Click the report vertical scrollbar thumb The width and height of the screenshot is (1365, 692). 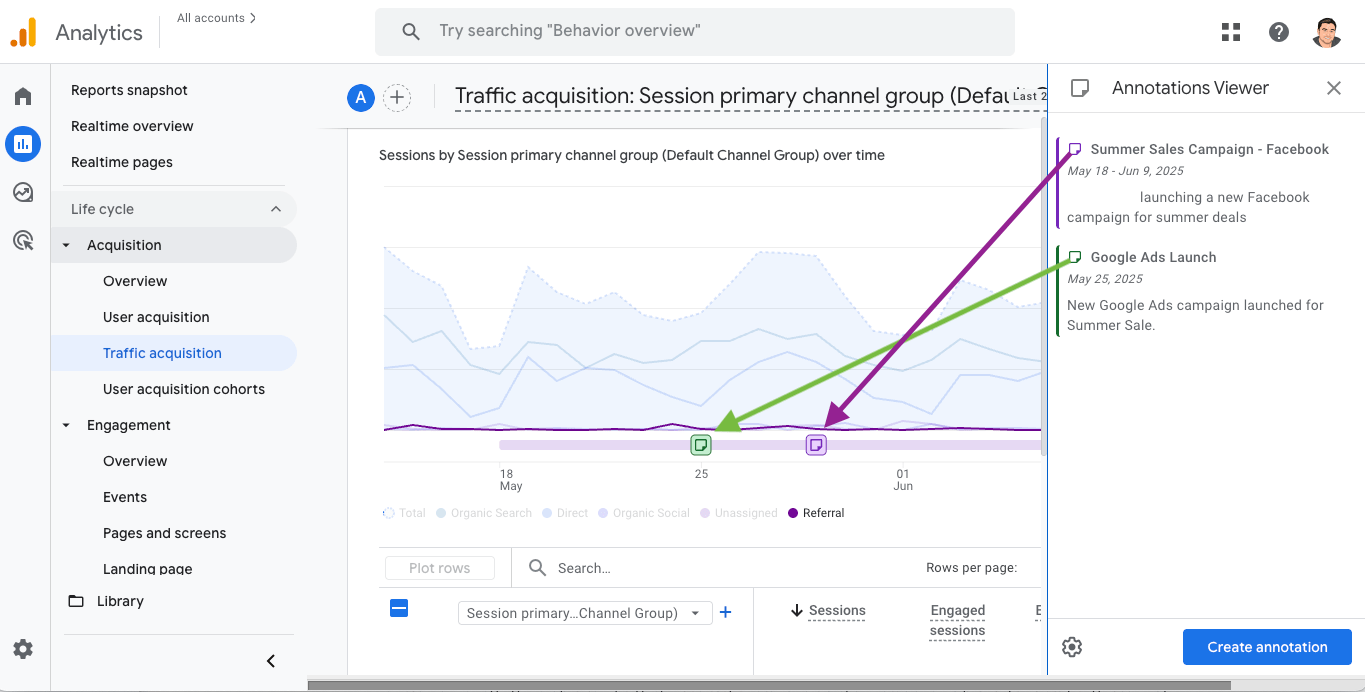tap(1044, 285)
